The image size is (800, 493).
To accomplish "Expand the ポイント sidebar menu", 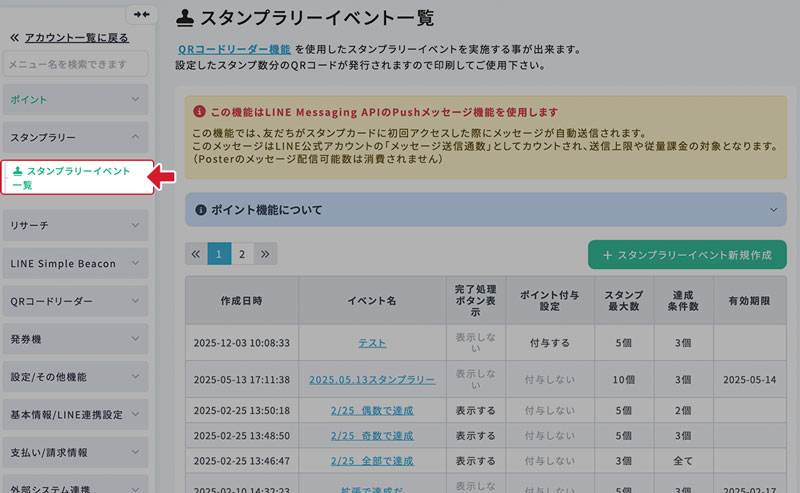I will pyautogui.click(x=75, y=100).
